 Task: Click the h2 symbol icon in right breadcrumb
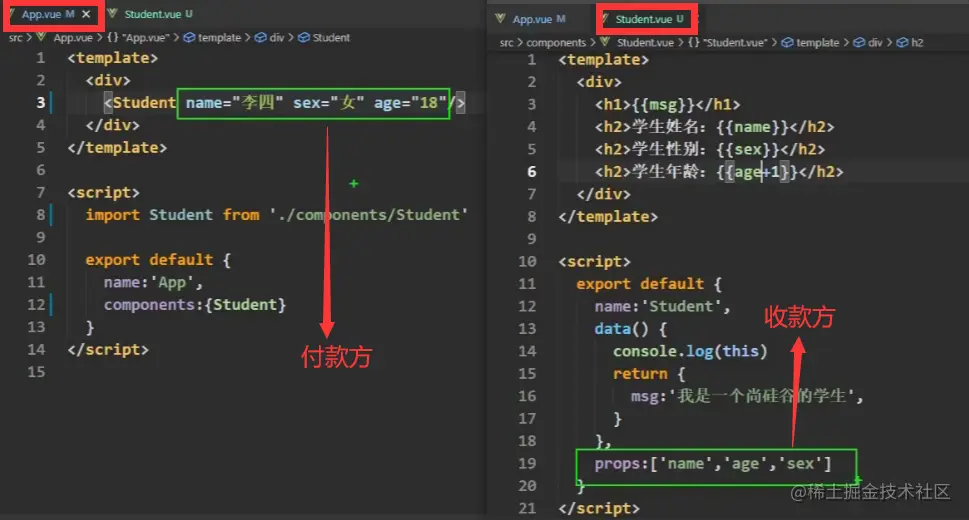[x=902, y=43]
